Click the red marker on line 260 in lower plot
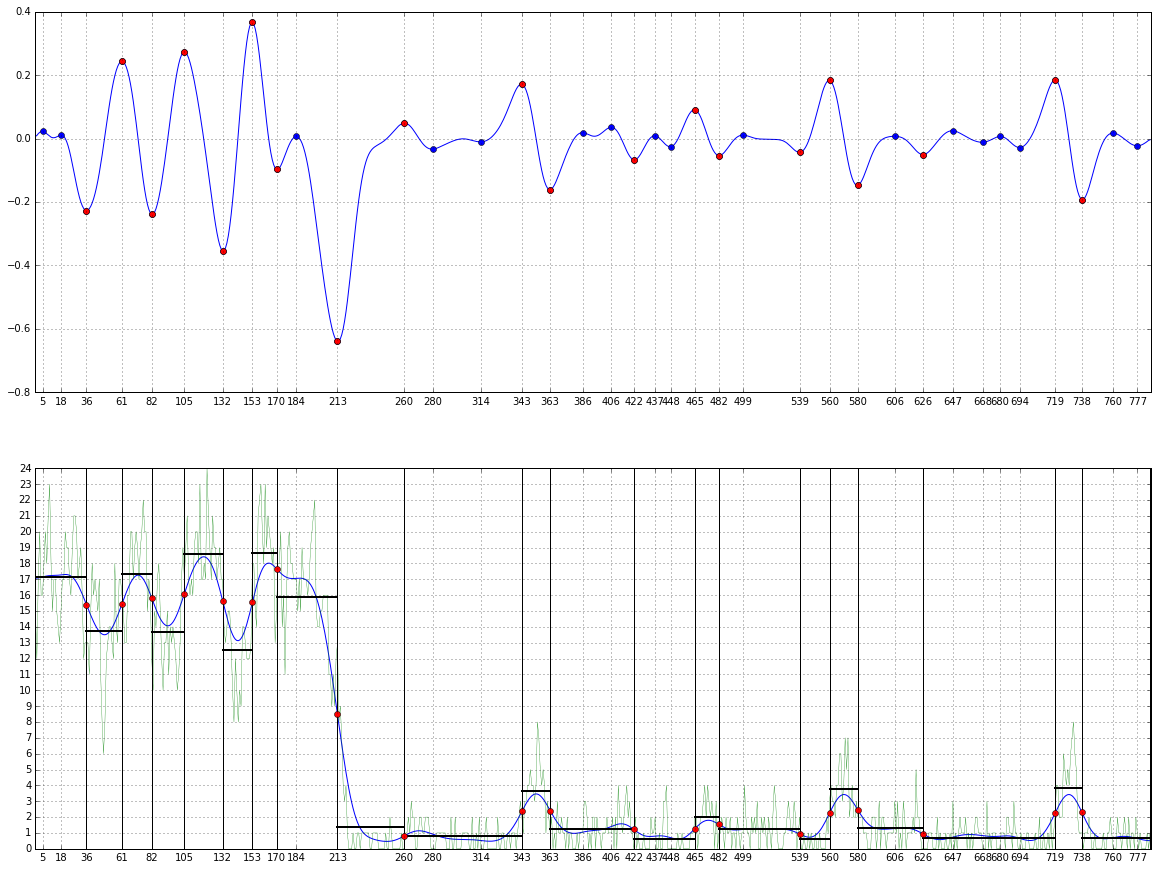The height and width of the screenshot is (870, 1158). pyautogui.click(x=405, y=836)
